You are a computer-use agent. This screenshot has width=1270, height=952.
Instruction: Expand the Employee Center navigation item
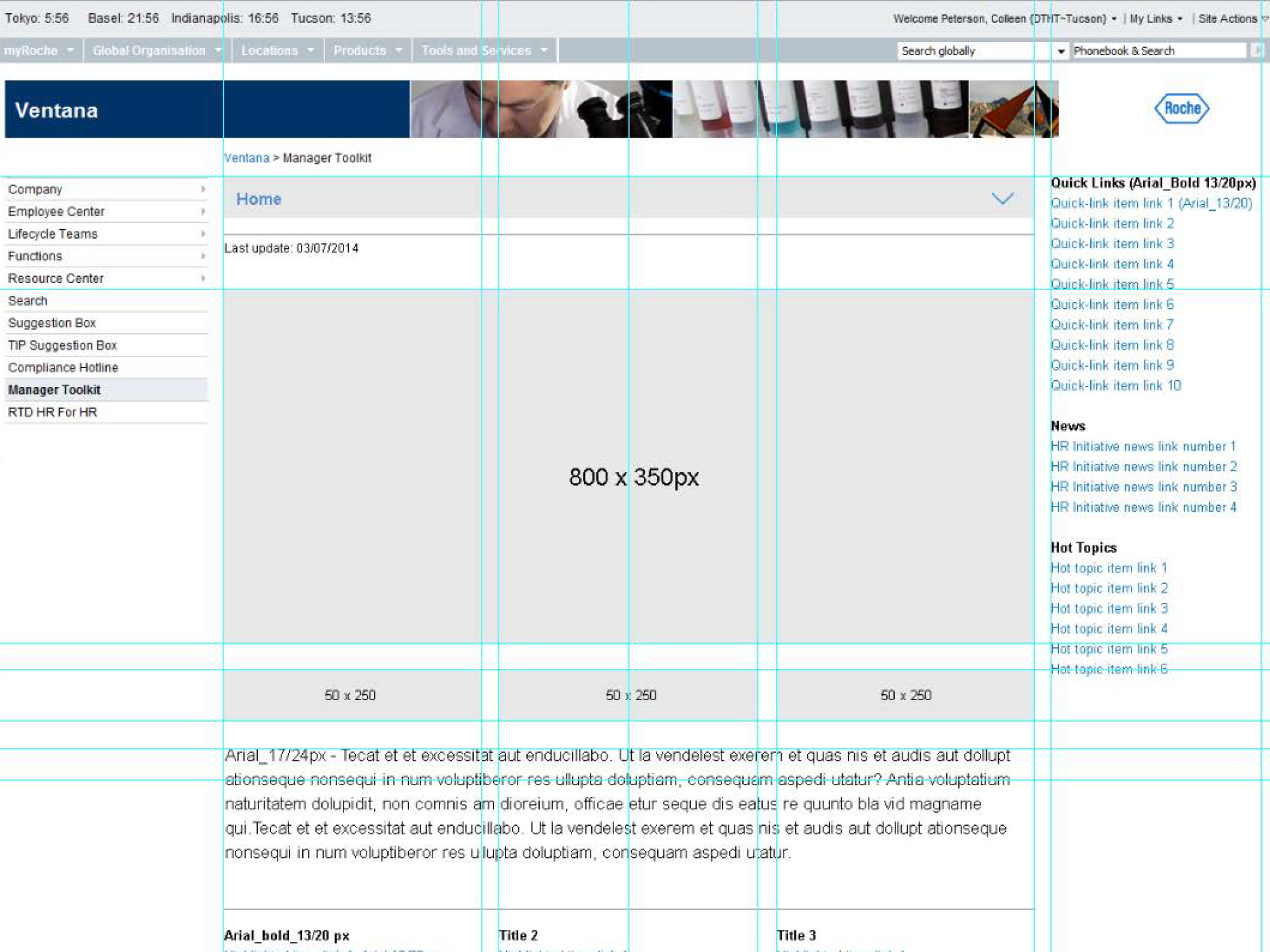point(106,211)
